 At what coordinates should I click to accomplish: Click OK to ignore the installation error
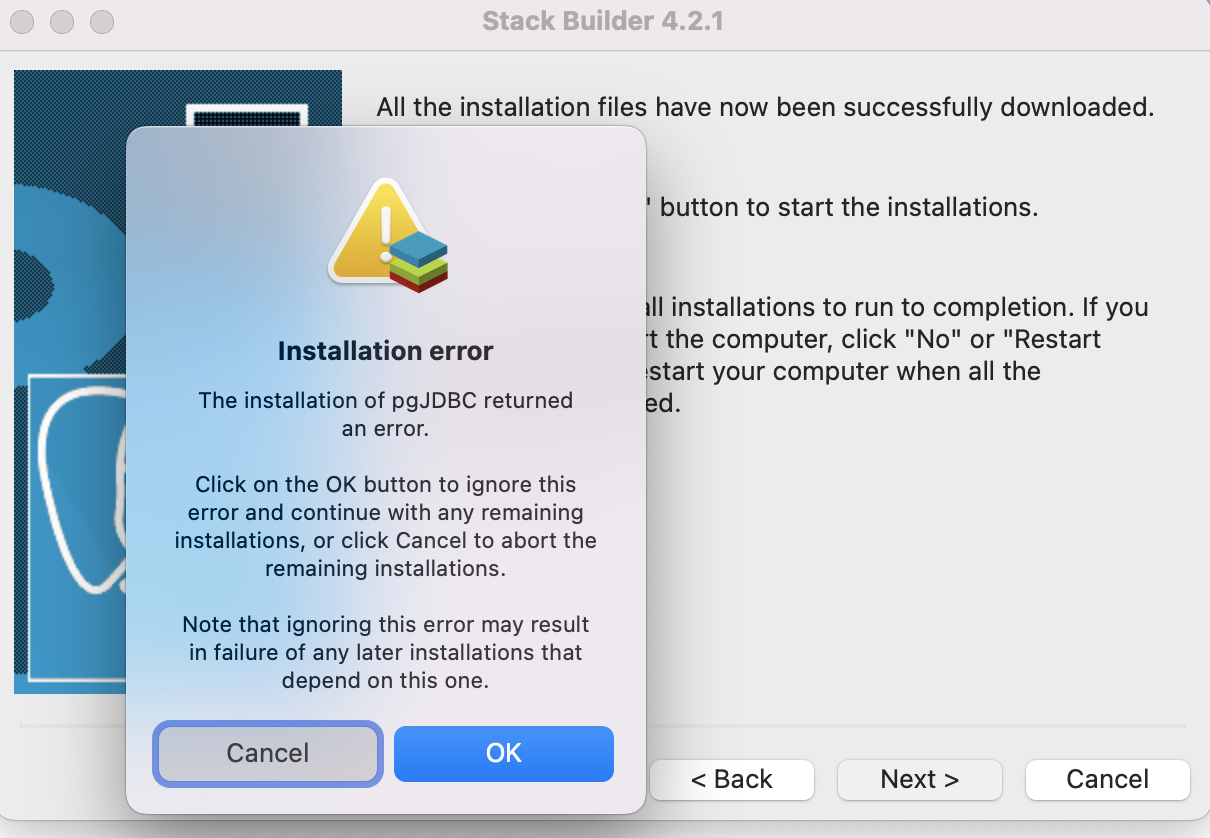503,753
